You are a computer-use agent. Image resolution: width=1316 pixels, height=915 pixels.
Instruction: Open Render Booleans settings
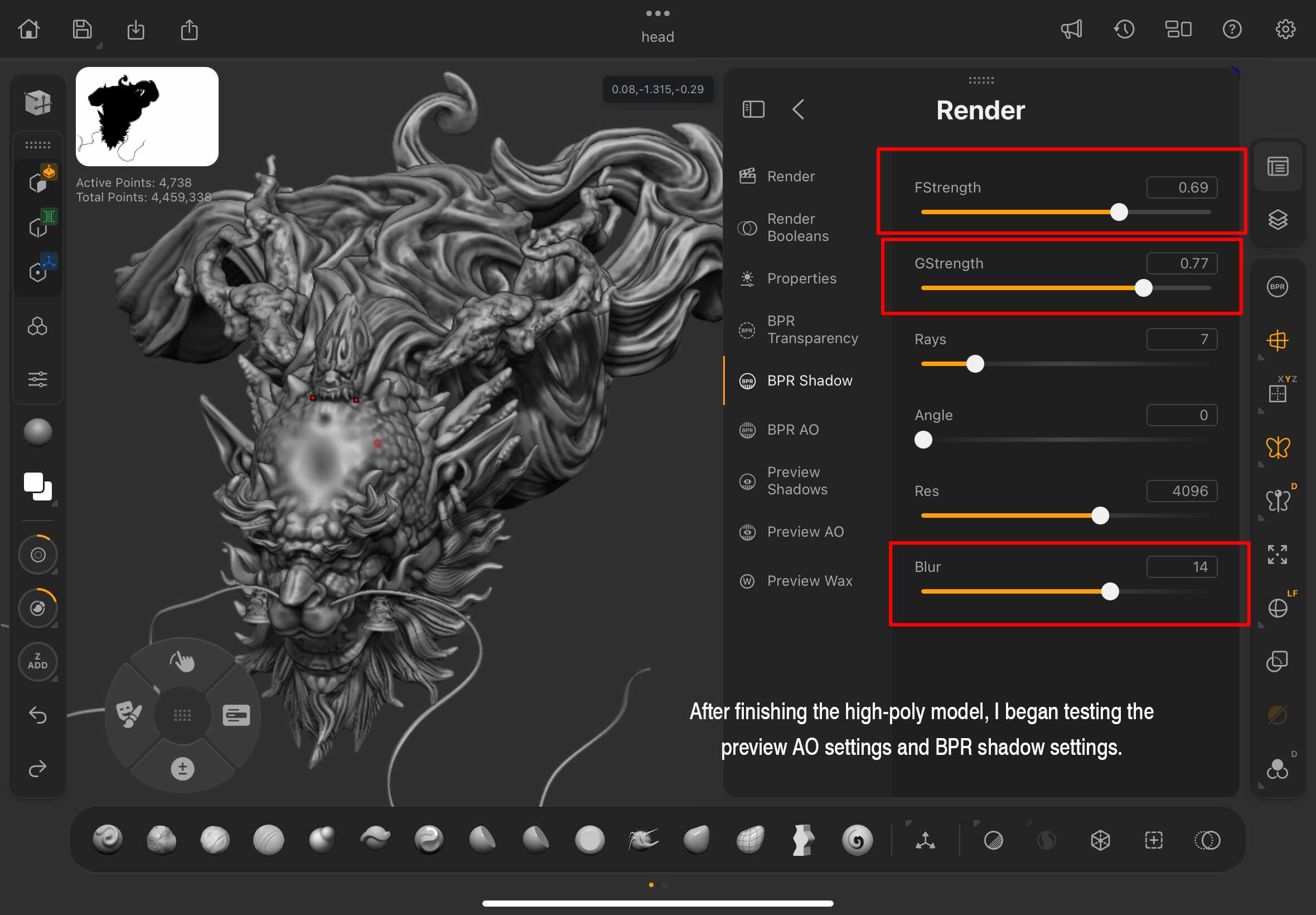797,227
